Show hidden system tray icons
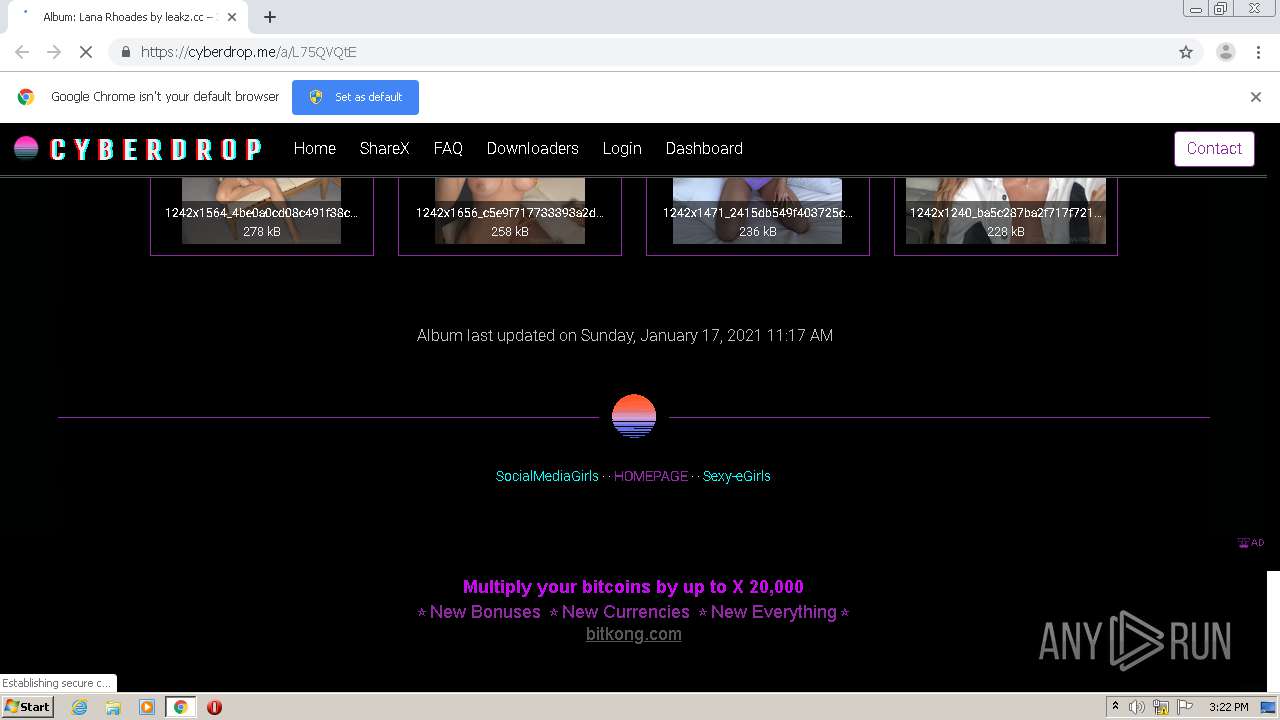This screenshot has height=720, width=1280. (x=1115, y=707)
